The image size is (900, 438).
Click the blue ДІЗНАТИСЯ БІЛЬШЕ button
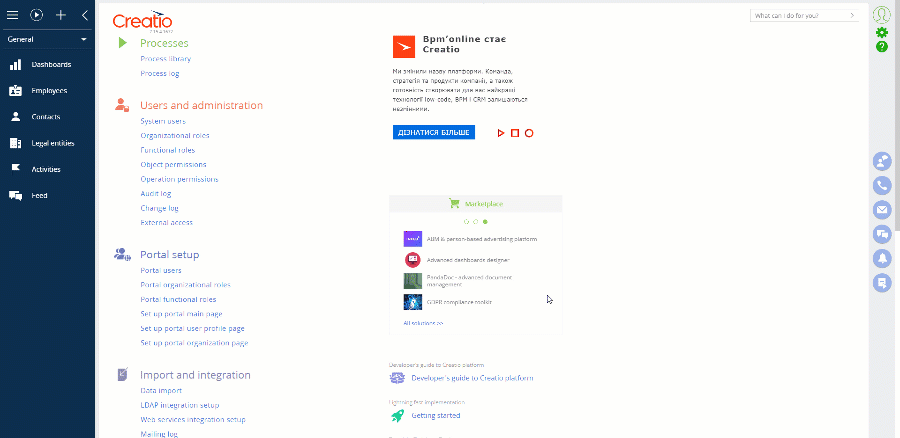(x=434, y=133)
